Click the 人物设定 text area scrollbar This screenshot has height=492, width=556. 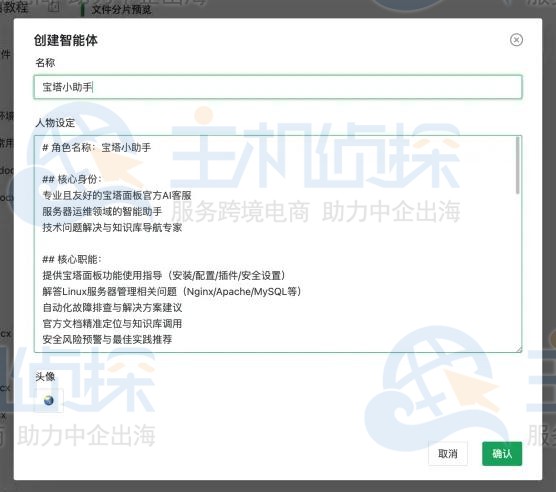518,166
